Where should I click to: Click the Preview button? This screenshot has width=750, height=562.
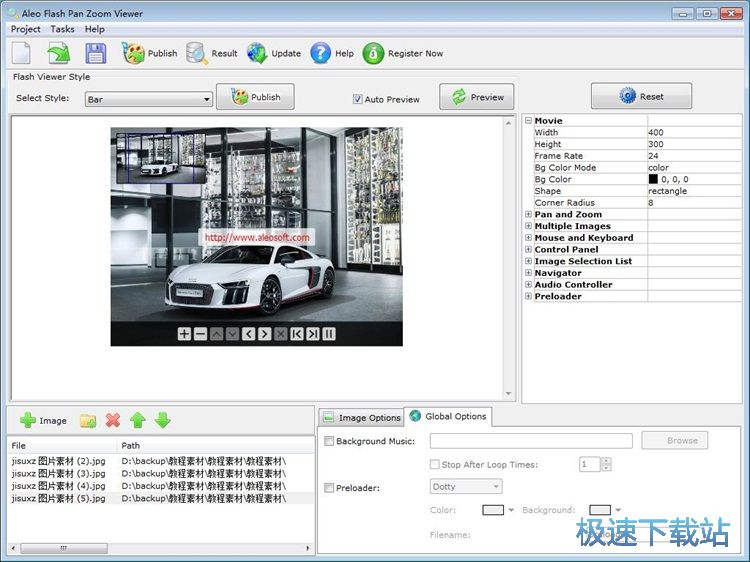coord(477,97)
